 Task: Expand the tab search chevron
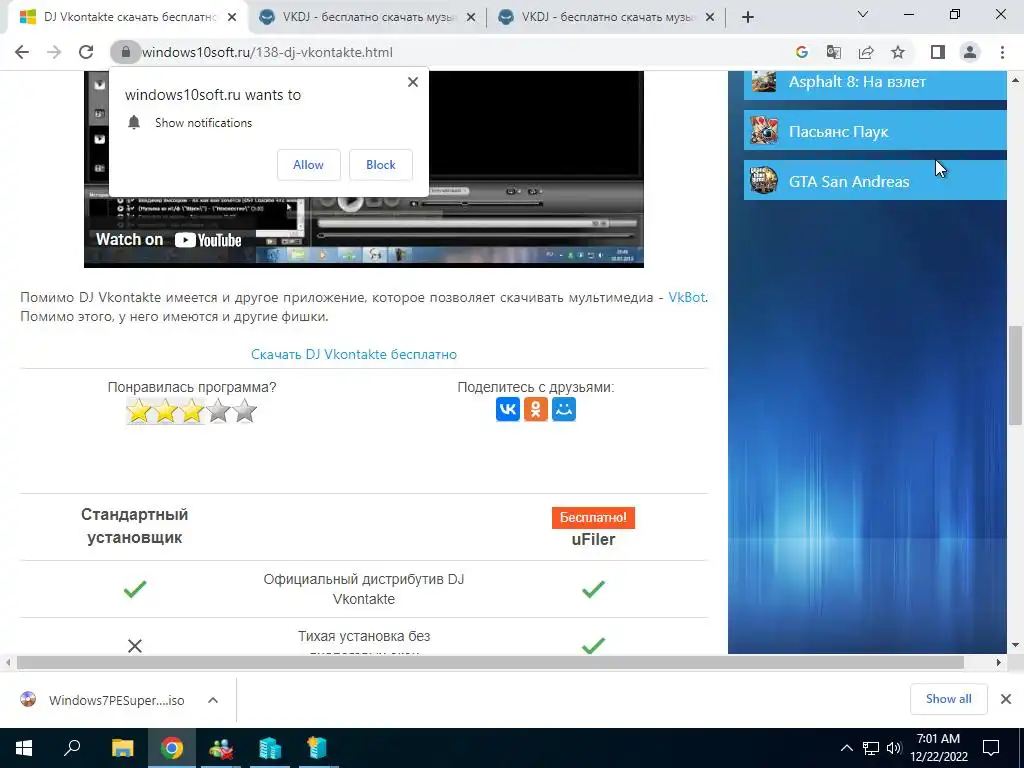[862, 14]
